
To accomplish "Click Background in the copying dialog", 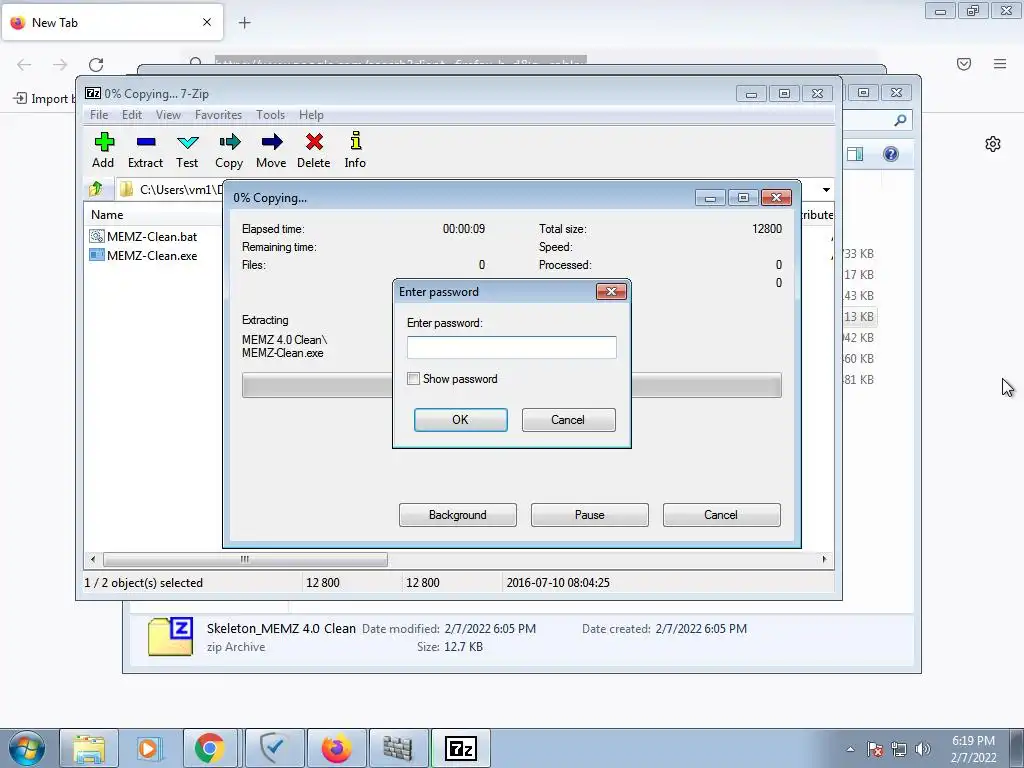I will (x=458, y=515).
